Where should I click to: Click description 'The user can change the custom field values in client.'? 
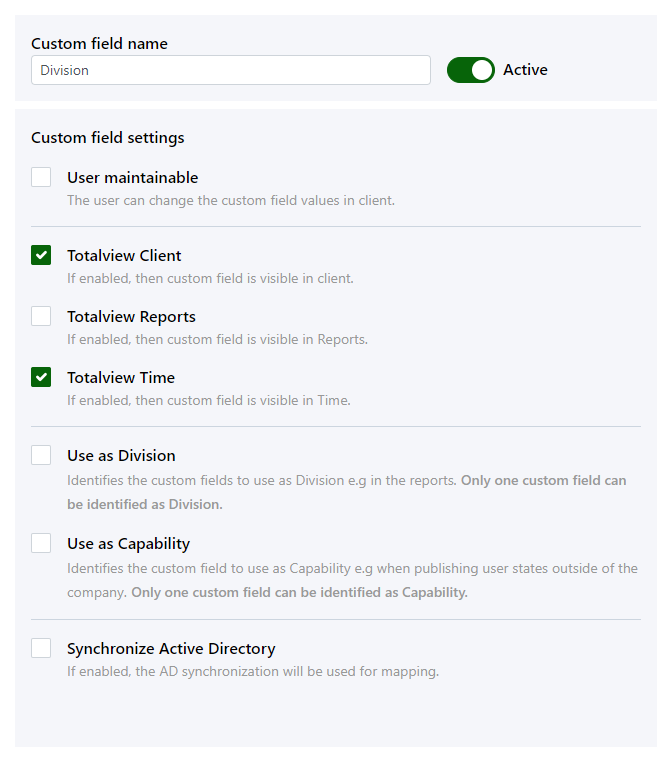231,200
